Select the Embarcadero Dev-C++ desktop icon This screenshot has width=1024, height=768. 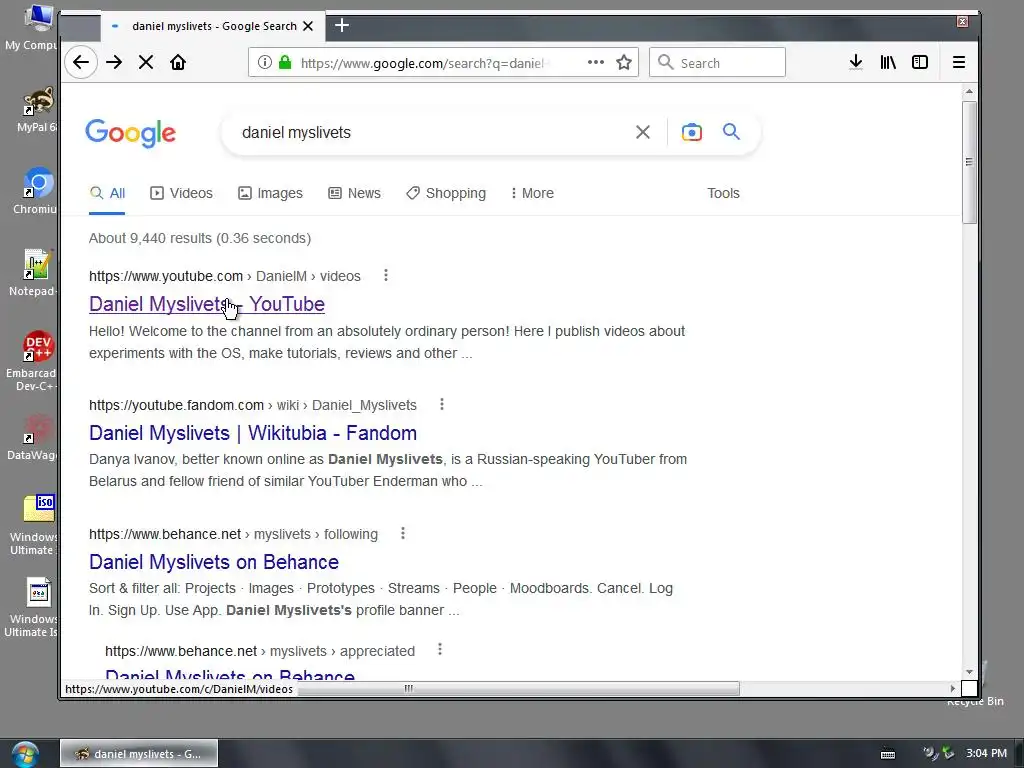pos(32,361)
